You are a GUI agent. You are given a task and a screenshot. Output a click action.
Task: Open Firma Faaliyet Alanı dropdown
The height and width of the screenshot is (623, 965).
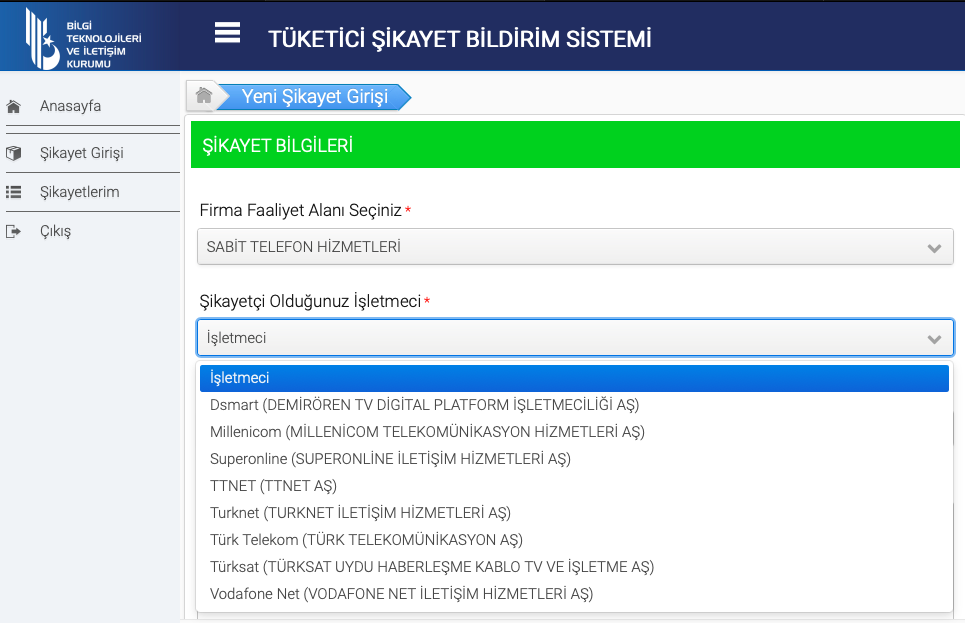575,247
